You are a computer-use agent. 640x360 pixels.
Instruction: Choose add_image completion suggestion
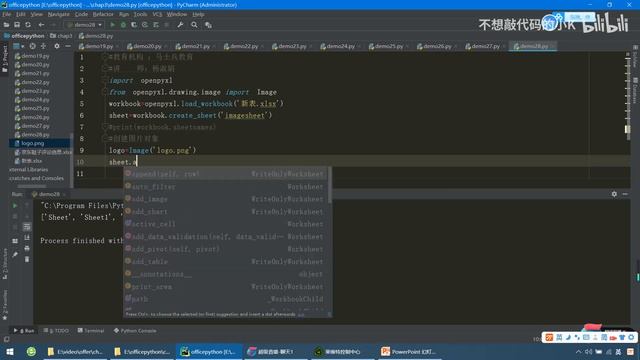click(225, 199)
